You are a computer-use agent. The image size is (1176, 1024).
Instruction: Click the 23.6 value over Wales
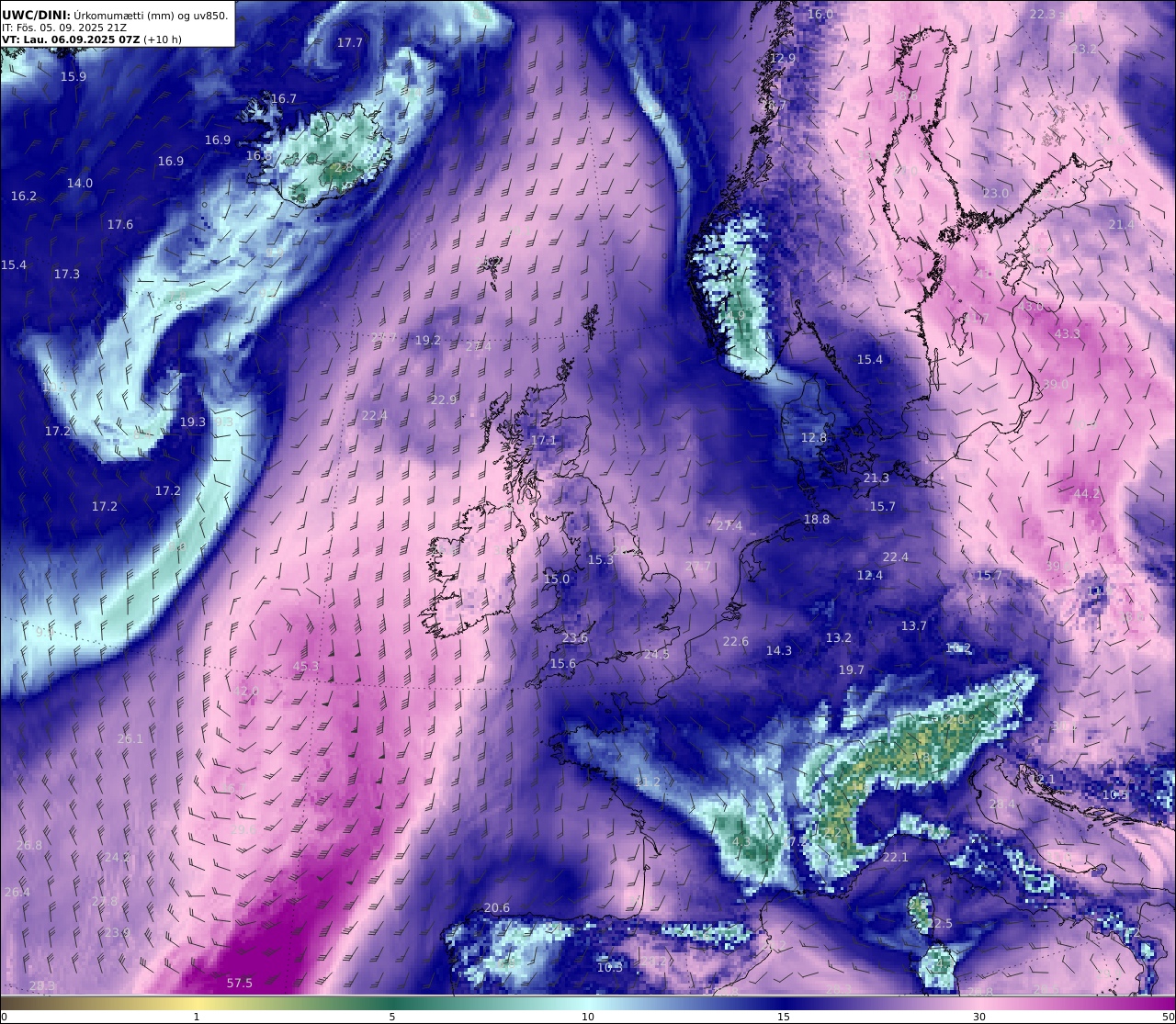[575, 638]
